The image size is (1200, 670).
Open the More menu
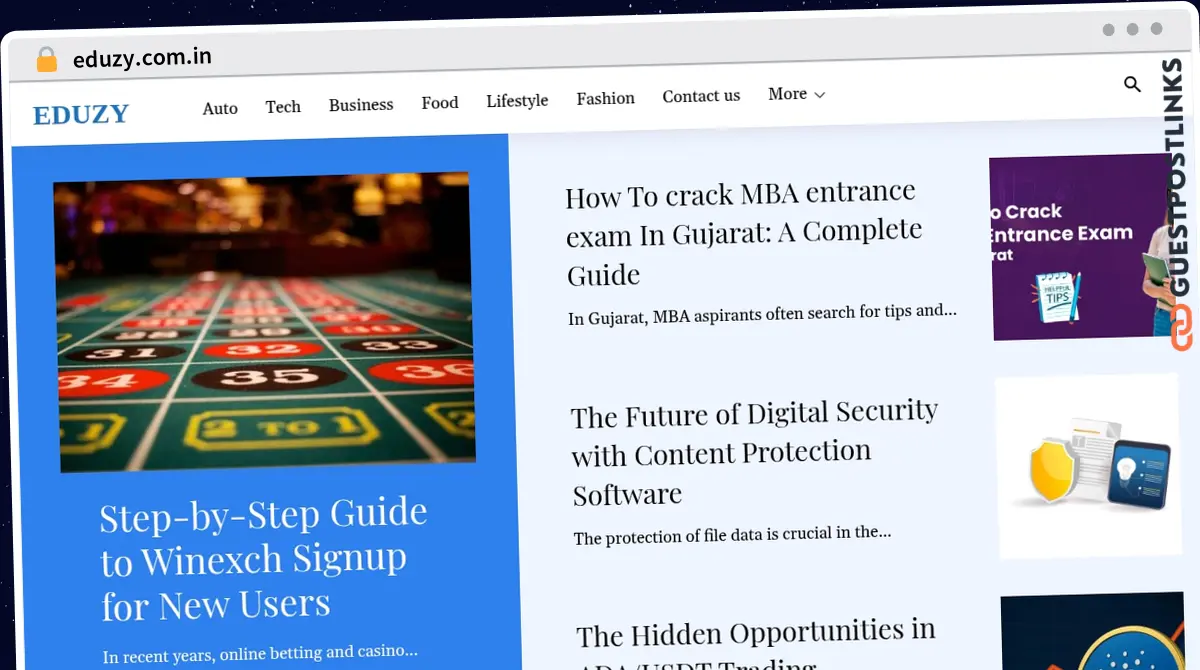point(796,94)
